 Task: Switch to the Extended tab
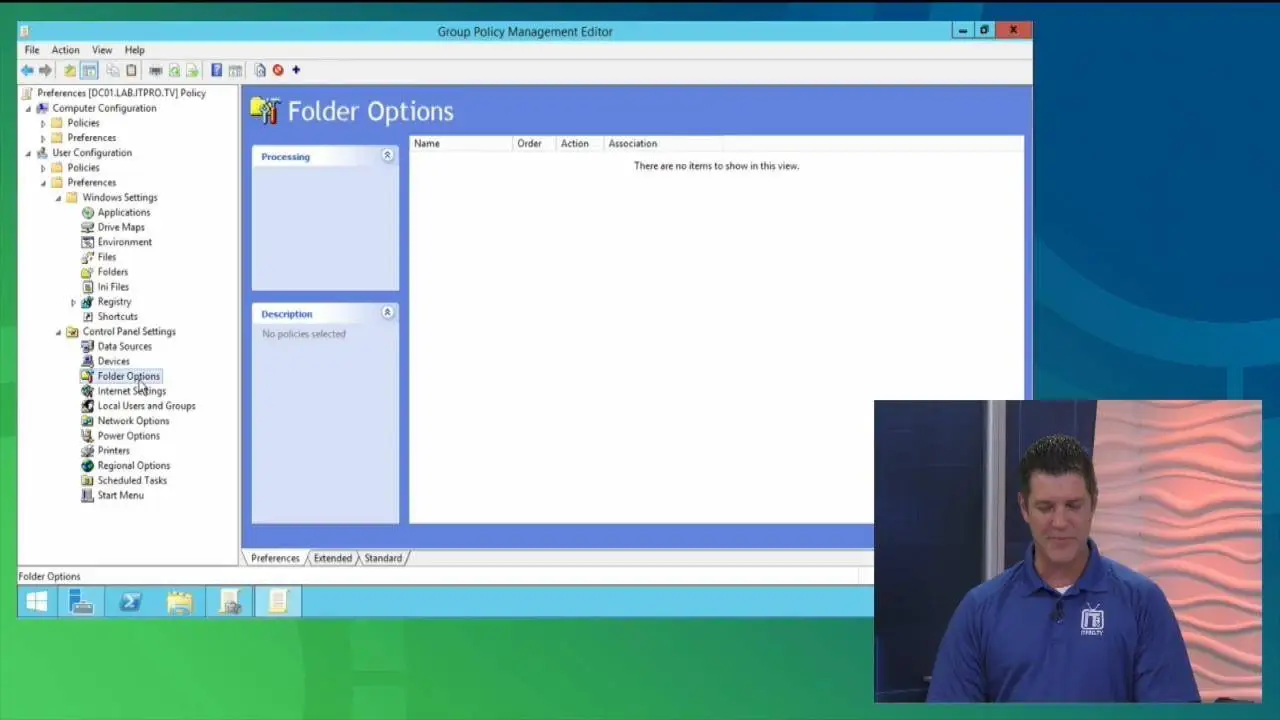(x=333, y=558)
